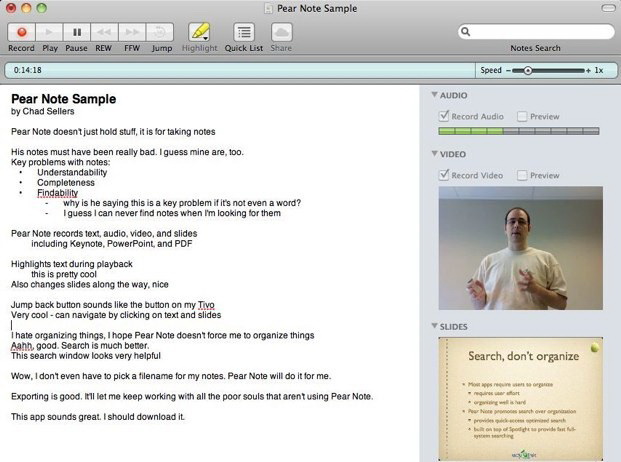Image resolution: width=621 pixels, height=462 pixels.
Task: Click the Jump toolbar button
Action: pos(160,32)
